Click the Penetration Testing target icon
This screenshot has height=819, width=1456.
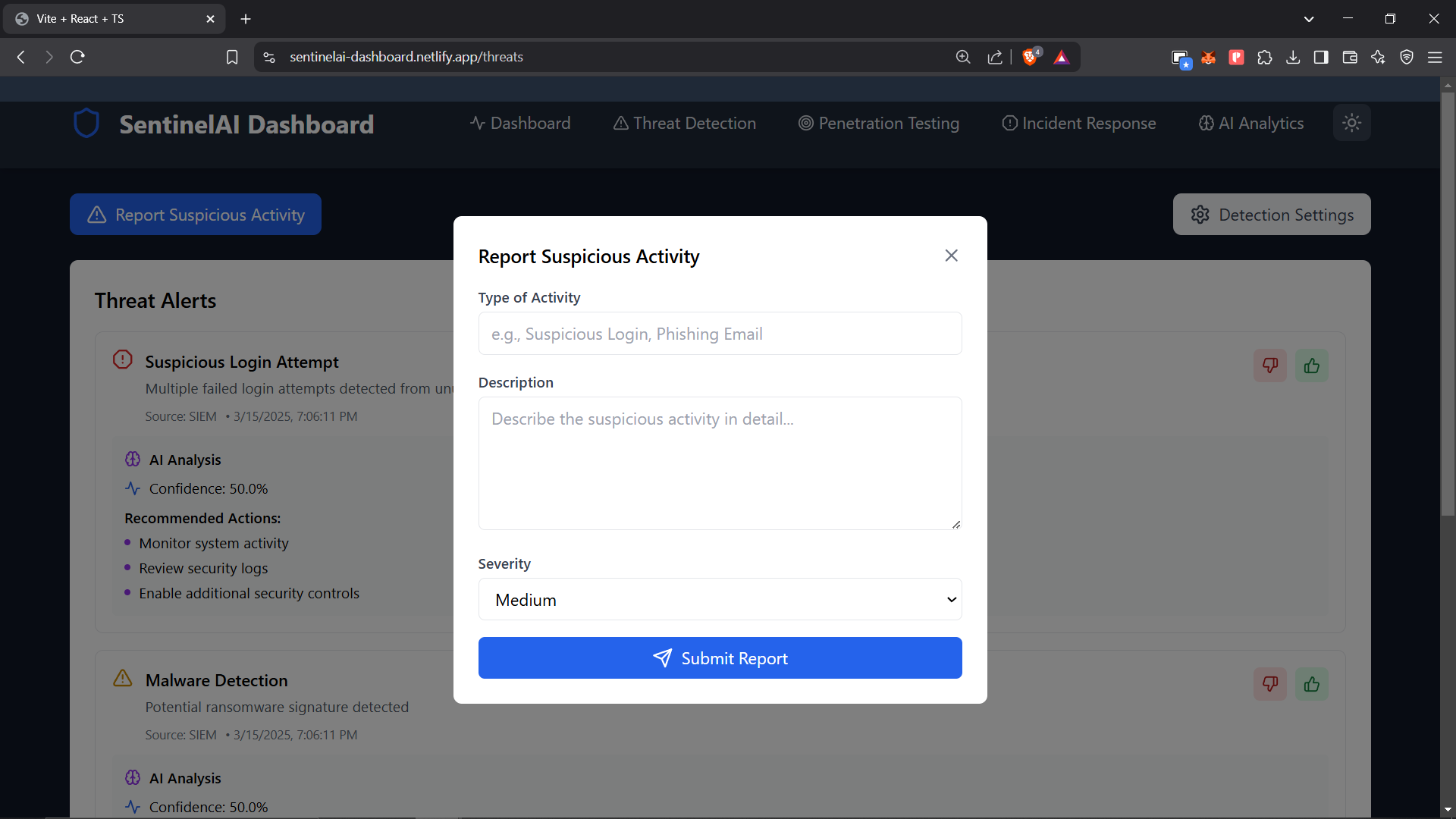point(806,123)
